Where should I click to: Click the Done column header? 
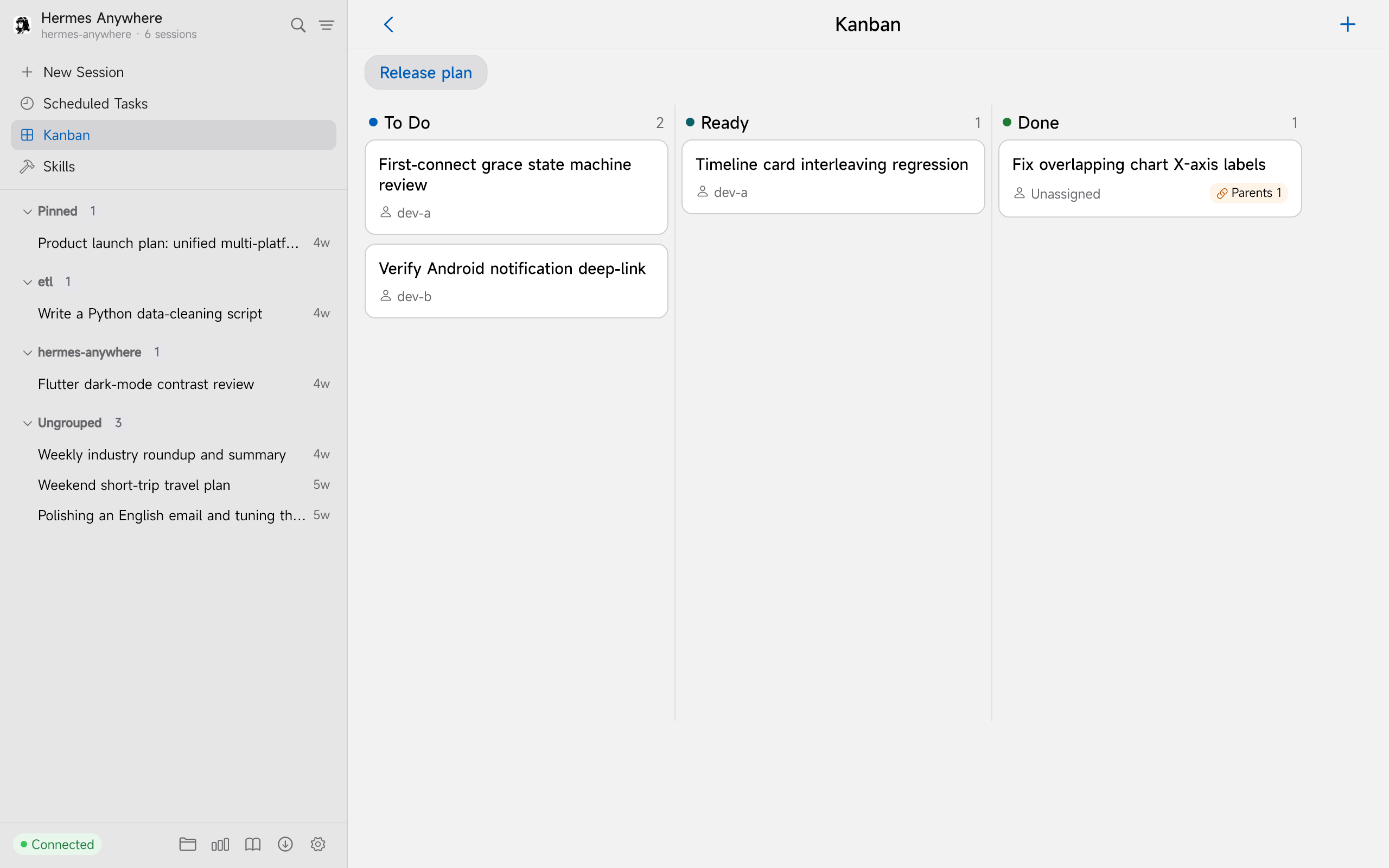1150,122
